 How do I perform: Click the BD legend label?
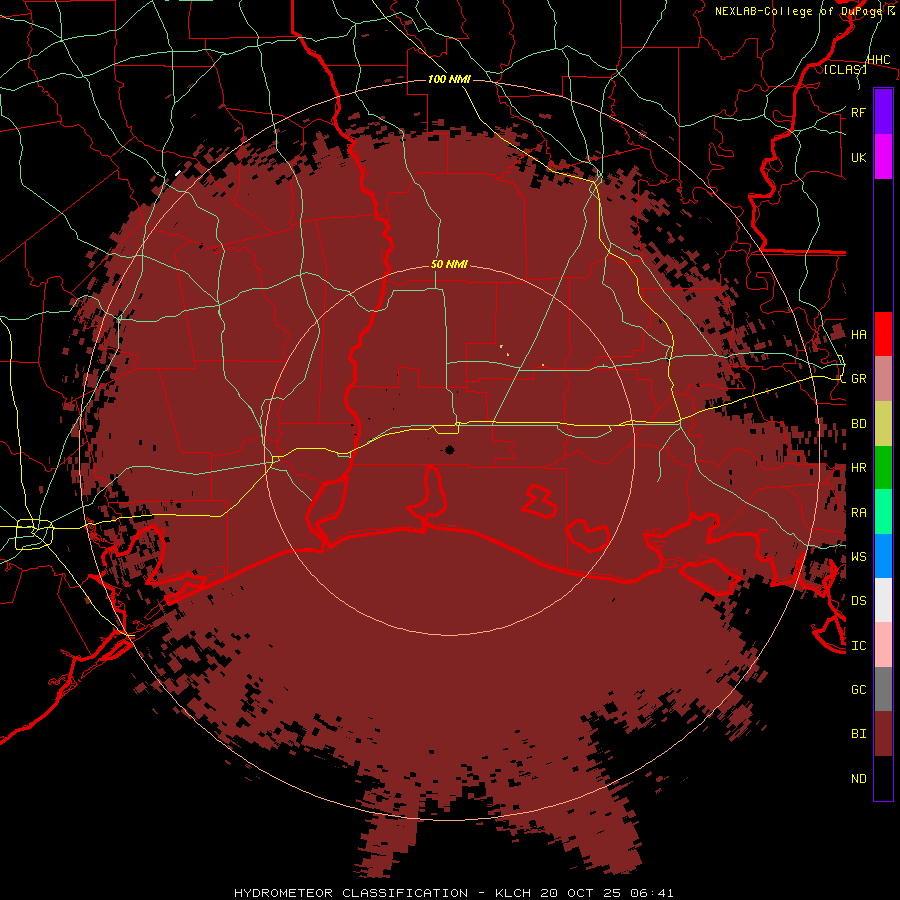(x=858, y=424)
